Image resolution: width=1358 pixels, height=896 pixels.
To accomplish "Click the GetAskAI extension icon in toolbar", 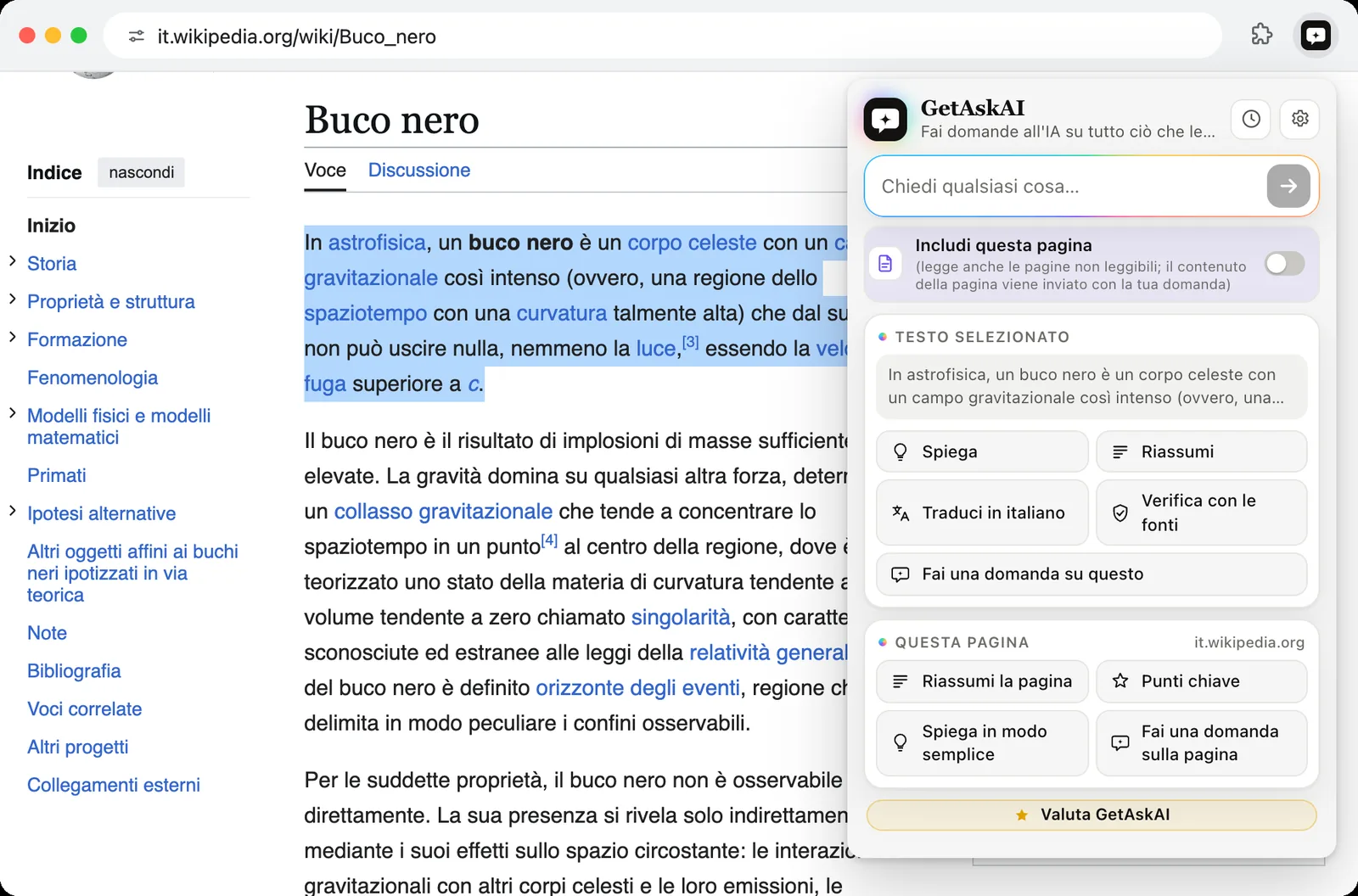I will (1316, 36).
